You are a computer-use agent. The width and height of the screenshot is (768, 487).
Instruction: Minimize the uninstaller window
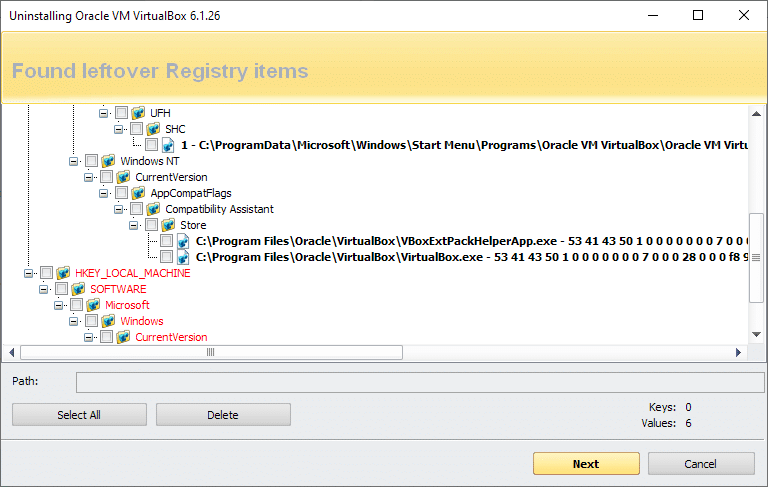pos(653,15)
